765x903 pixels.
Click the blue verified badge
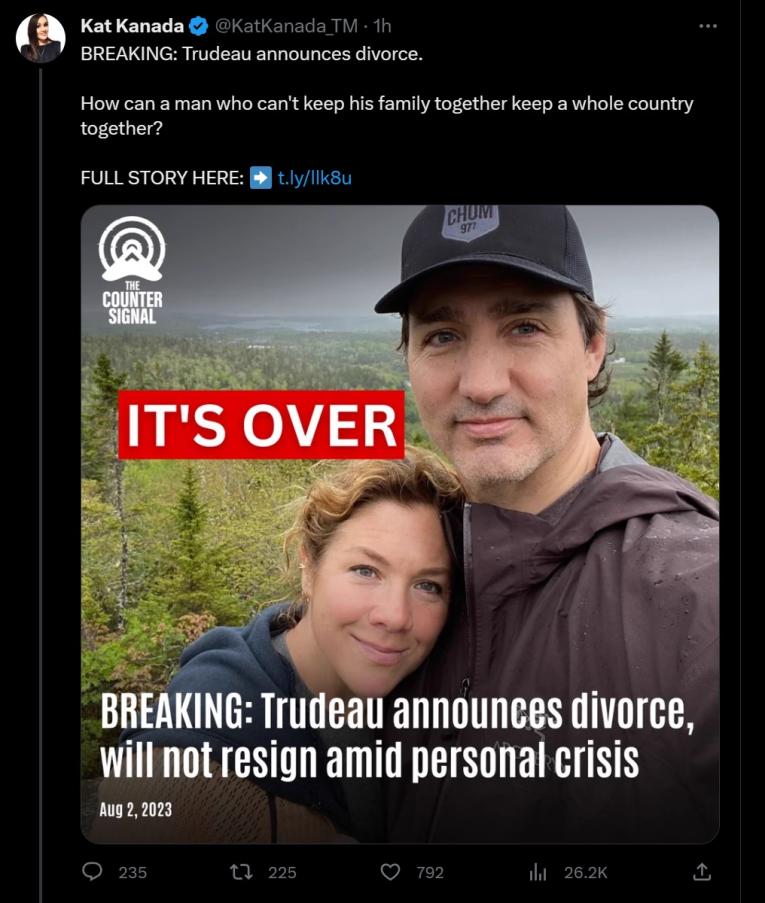pyautogui.click(x=199, y=26)
